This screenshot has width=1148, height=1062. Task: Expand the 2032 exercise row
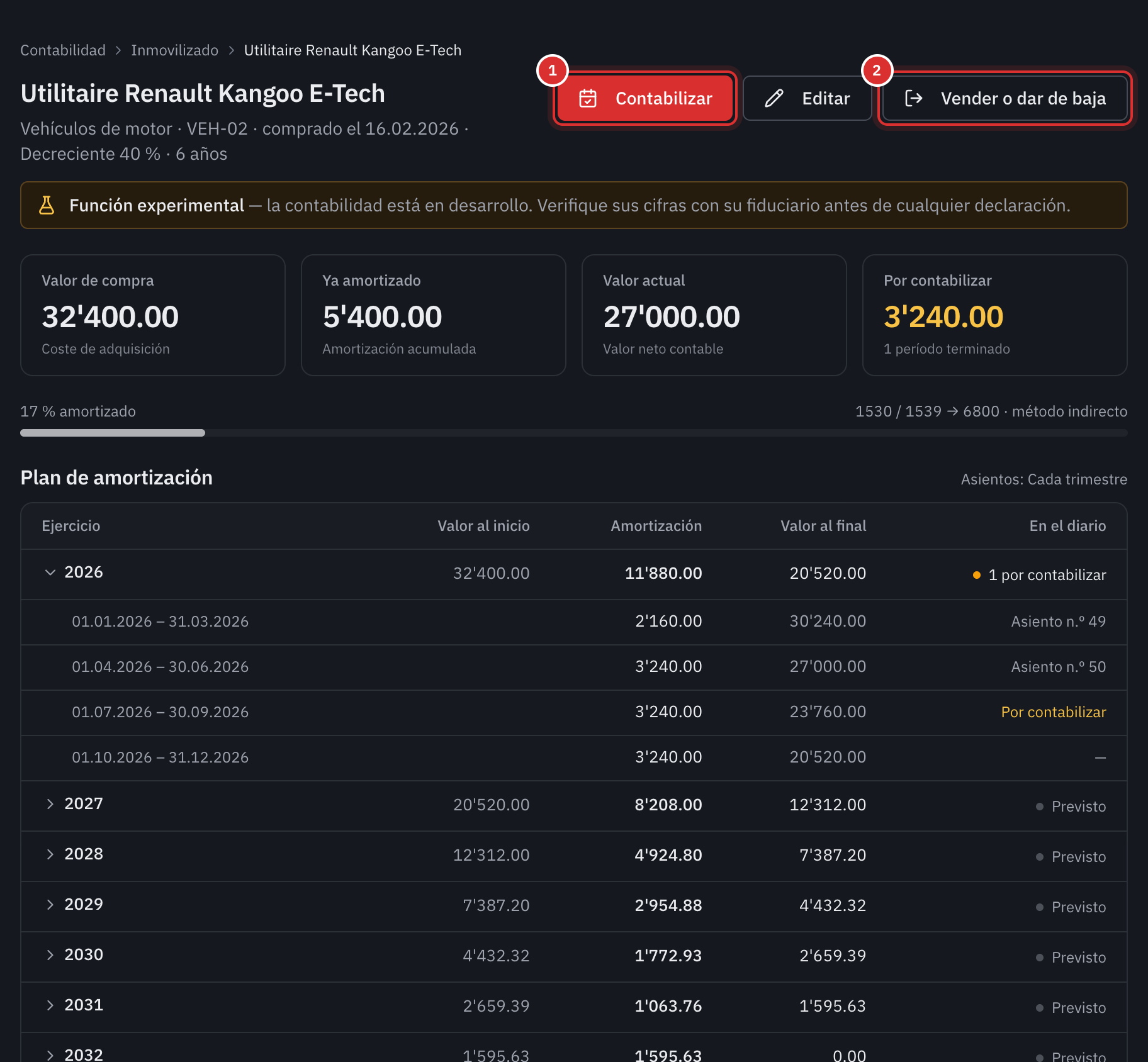(50, 1055)
